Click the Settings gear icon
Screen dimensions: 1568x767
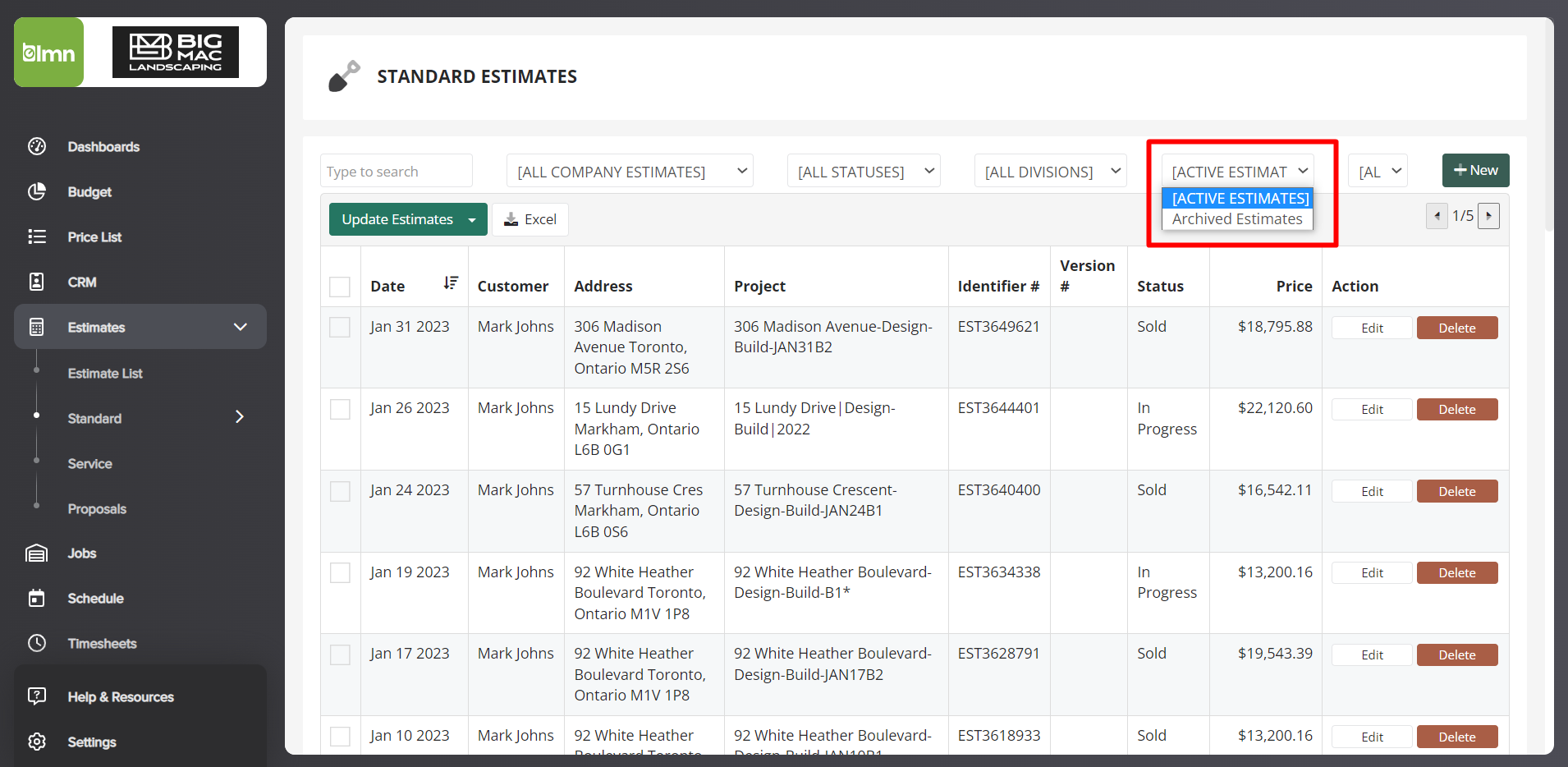(37, 742)
